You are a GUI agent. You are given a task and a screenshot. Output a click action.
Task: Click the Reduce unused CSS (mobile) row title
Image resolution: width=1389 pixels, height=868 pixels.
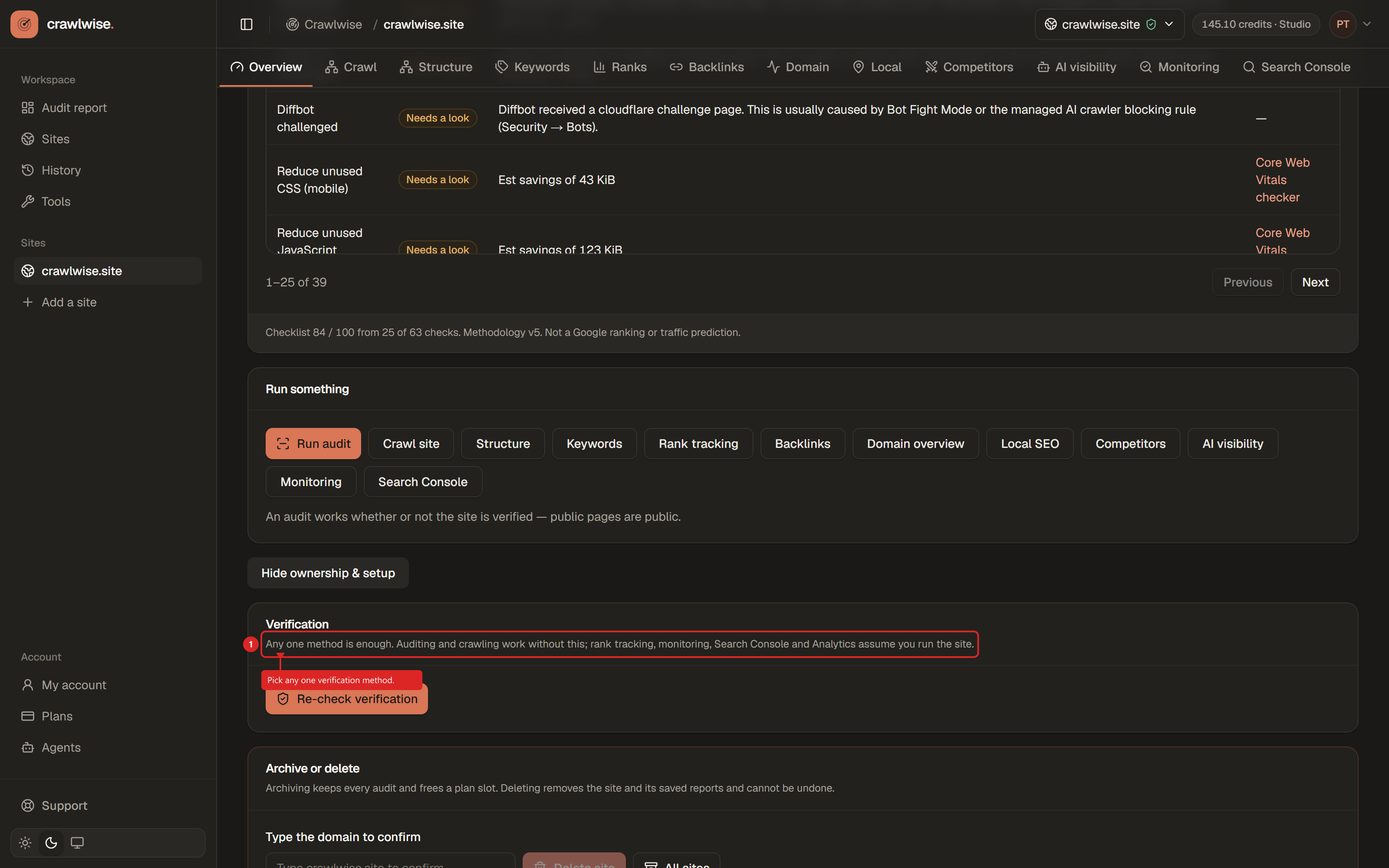point(320,180)
